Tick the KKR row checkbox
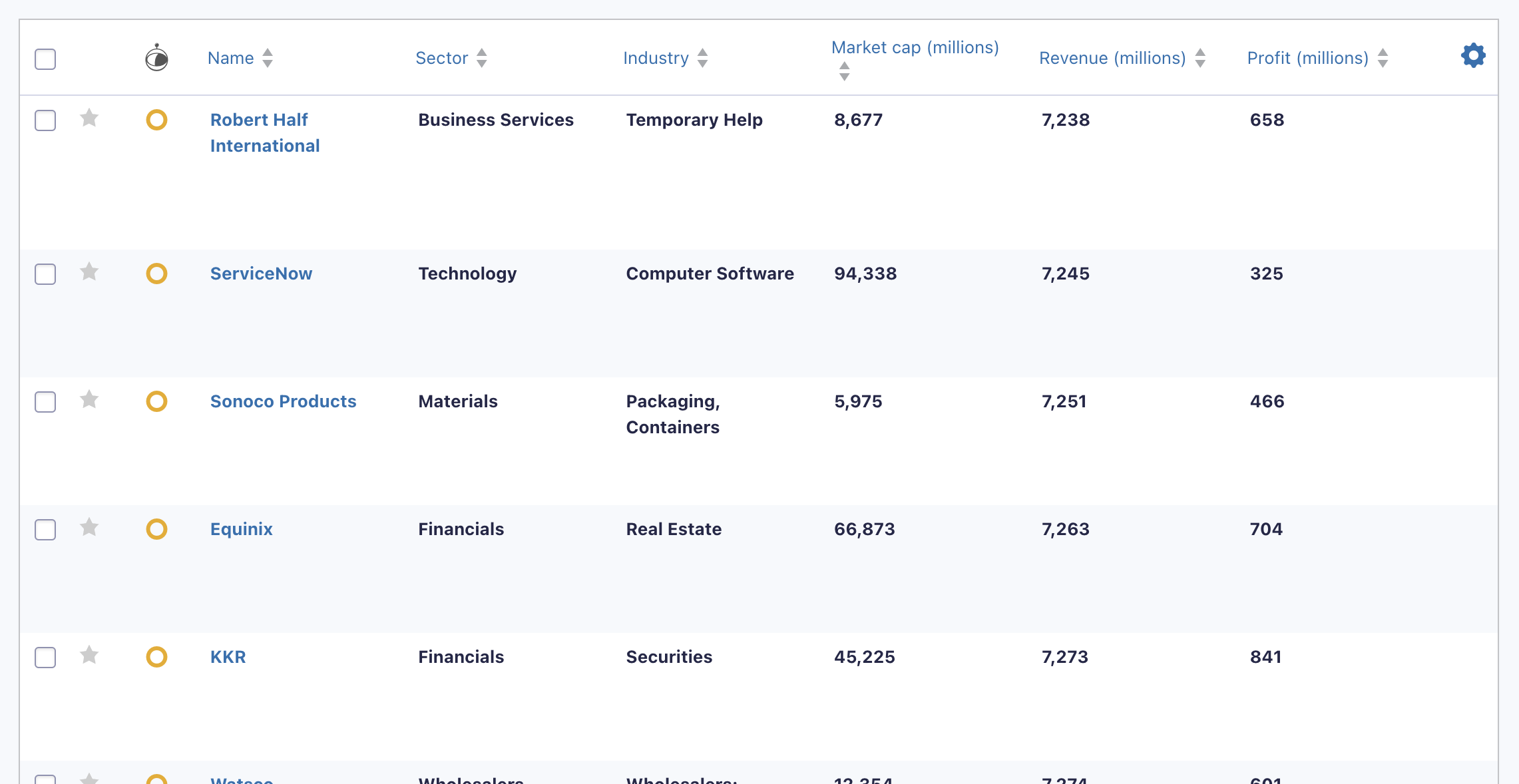 click(x=45, y=658)
